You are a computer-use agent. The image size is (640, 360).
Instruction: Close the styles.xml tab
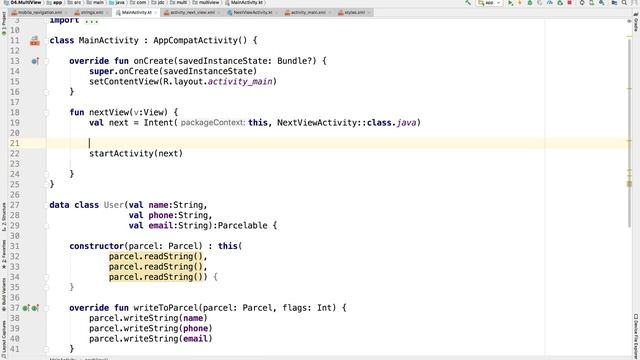(x=369, y=13)
